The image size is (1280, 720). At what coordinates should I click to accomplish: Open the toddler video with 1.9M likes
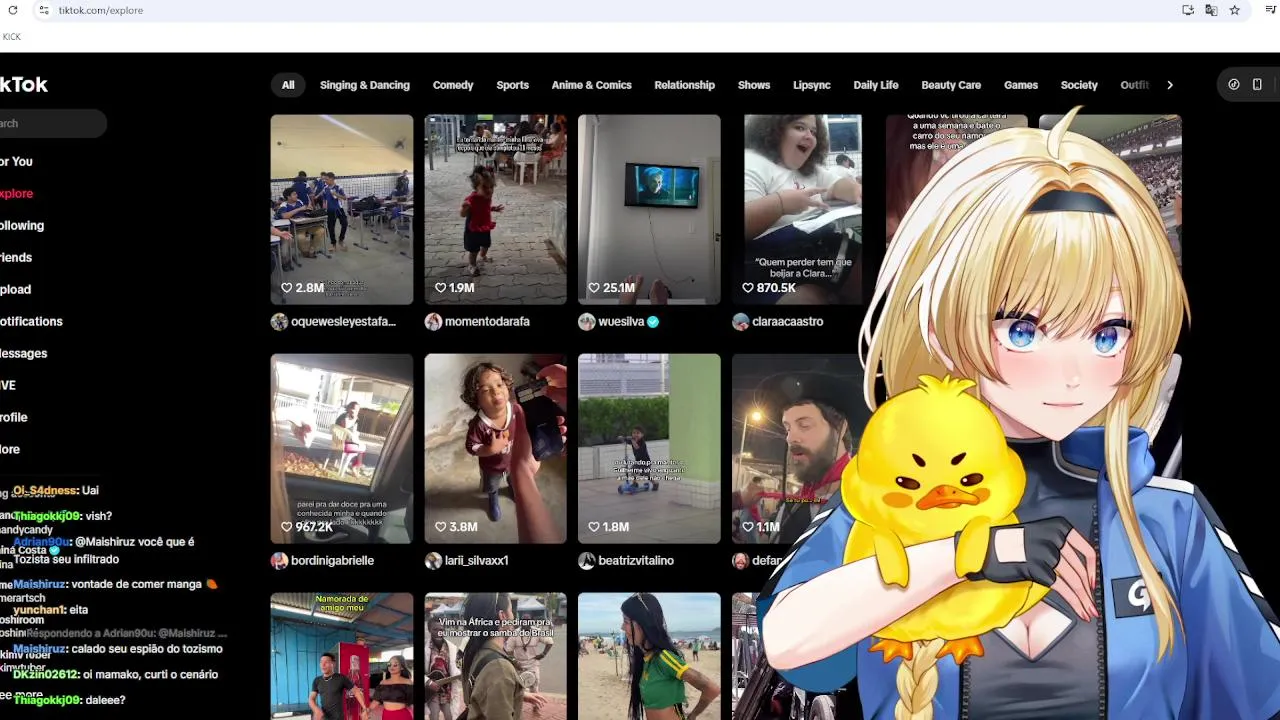[x=495, y=209]
